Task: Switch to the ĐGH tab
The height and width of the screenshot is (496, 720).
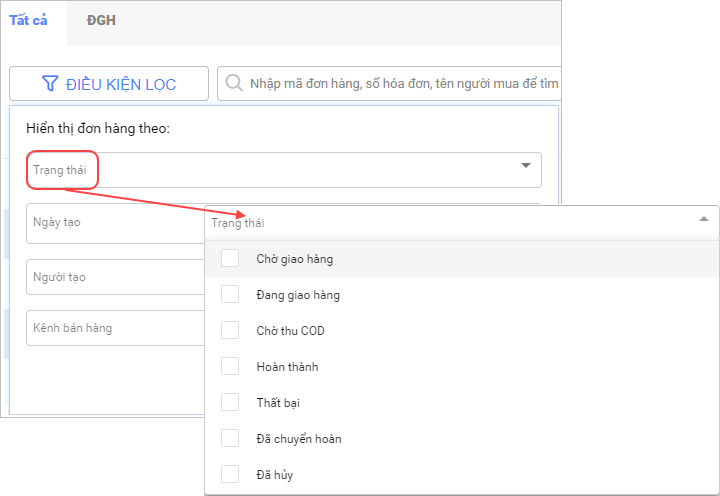Action: click(101, 20)
